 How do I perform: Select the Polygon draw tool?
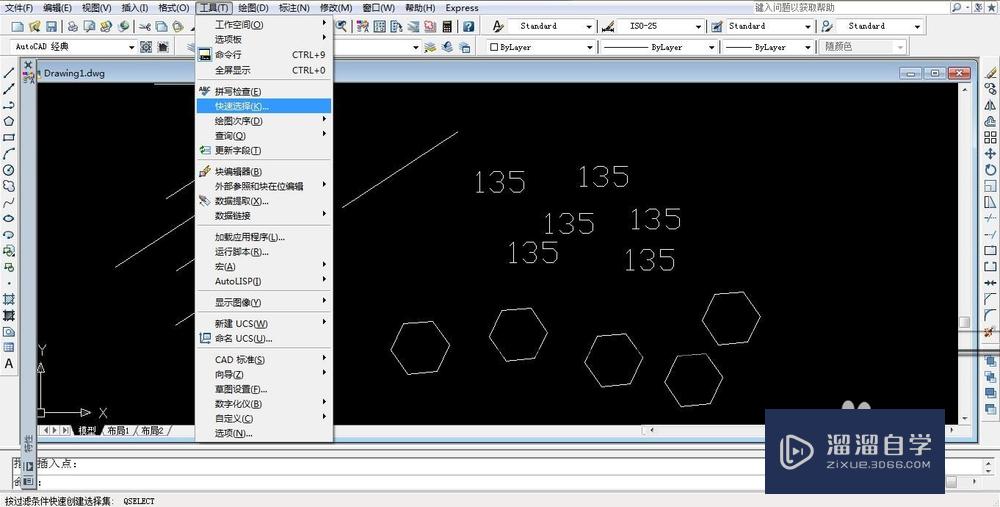[8, 121]
